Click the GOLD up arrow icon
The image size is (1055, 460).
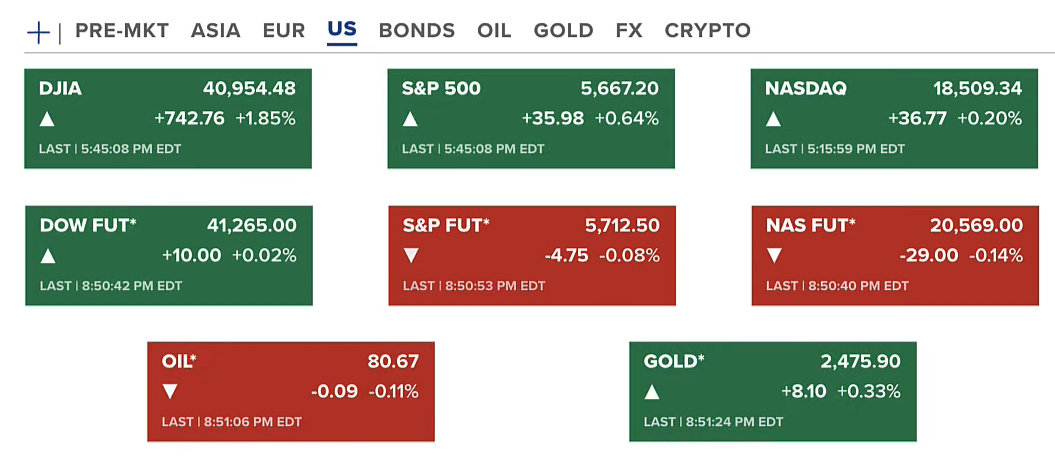652,392
